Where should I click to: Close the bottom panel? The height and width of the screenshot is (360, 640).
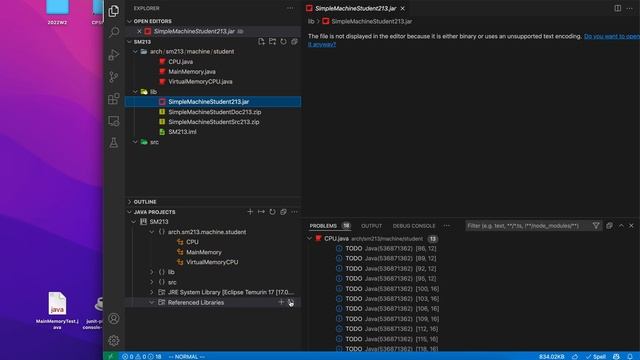coord(631,225)
